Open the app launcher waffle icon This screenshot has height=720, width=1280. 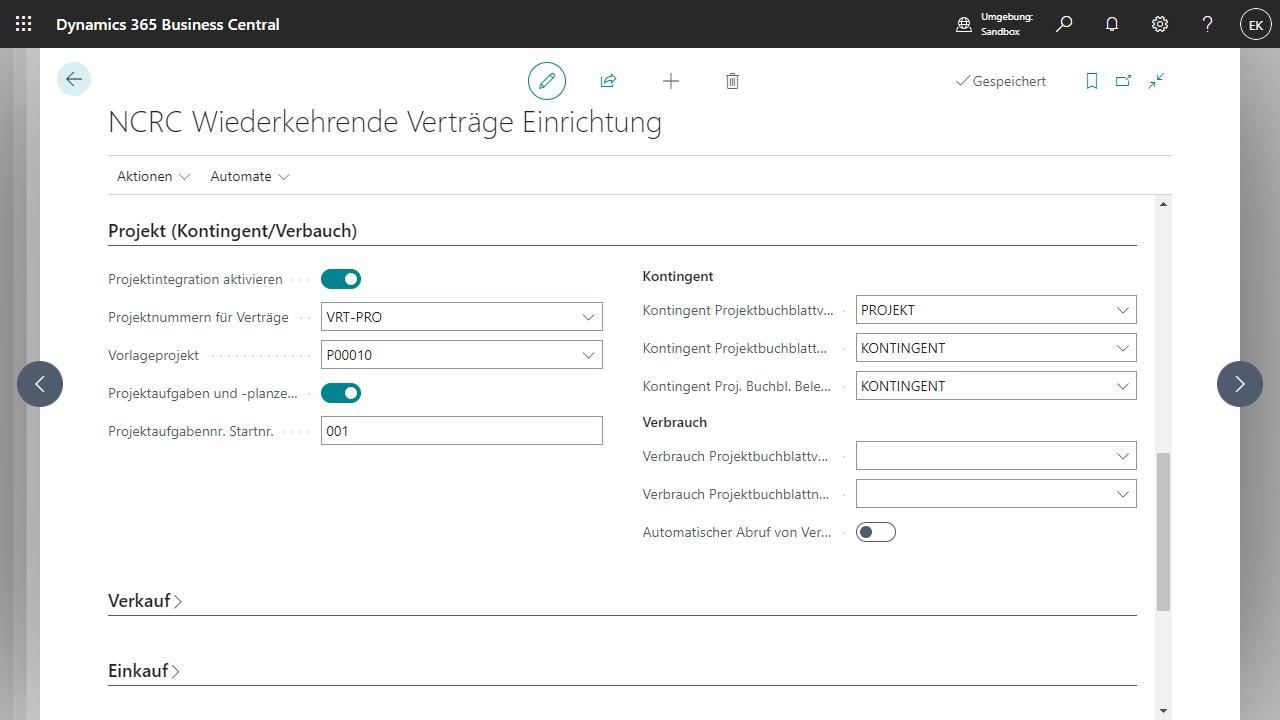click(24, 24)
